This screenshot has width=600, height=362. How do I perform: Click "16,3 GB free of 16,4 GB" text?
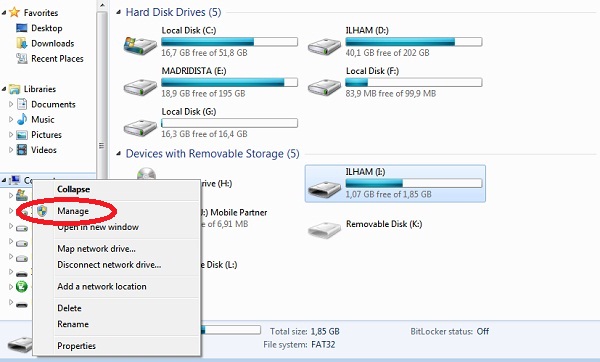pos(204,134)
